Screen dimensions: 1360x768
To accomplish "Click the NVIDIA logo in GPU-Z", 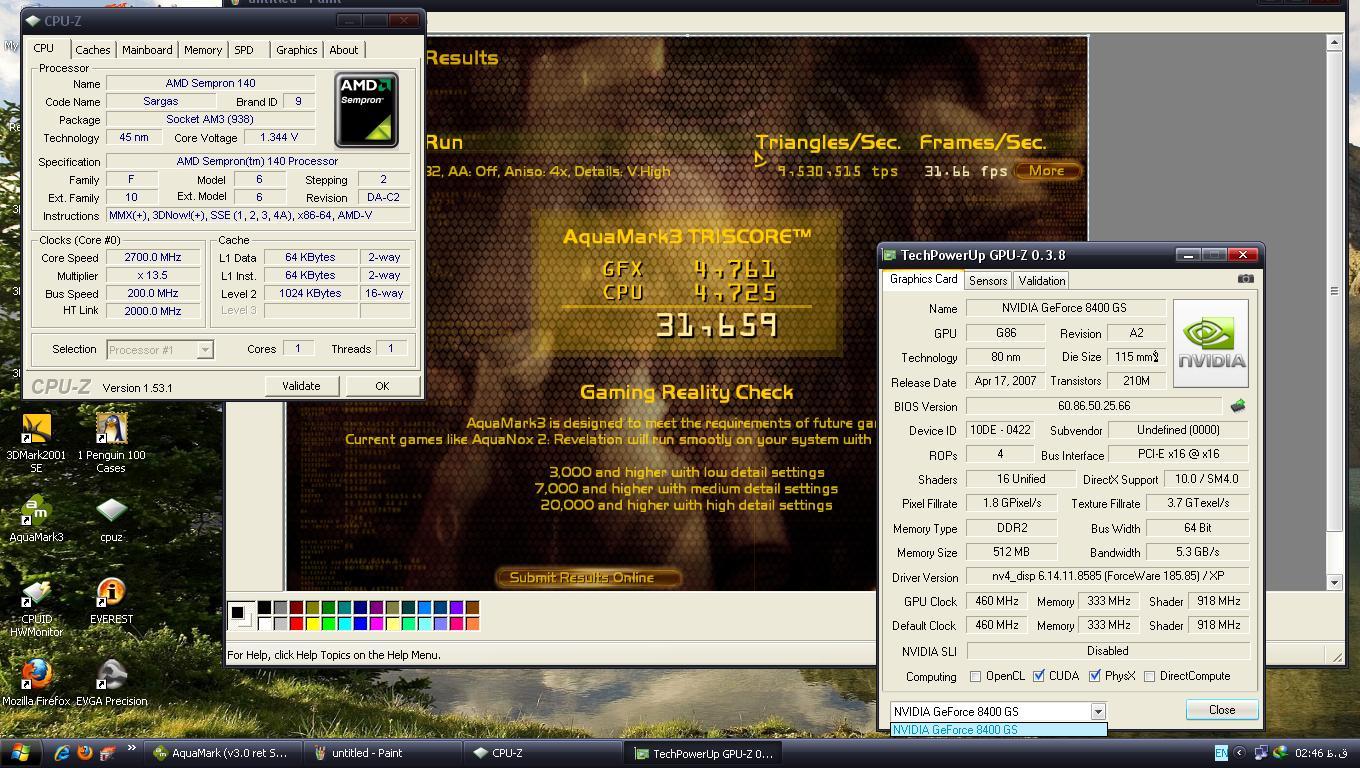I will pyautogui.click(x=1211, y=343).
